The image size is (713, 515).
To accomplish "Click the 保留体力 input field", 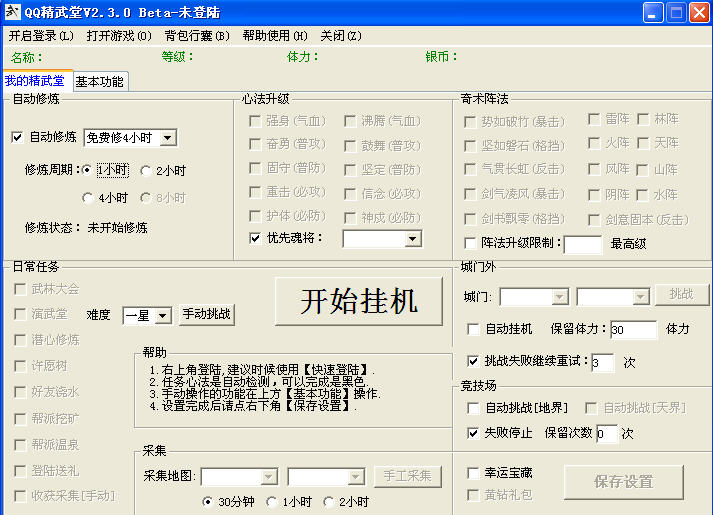I will pos(634,330).
